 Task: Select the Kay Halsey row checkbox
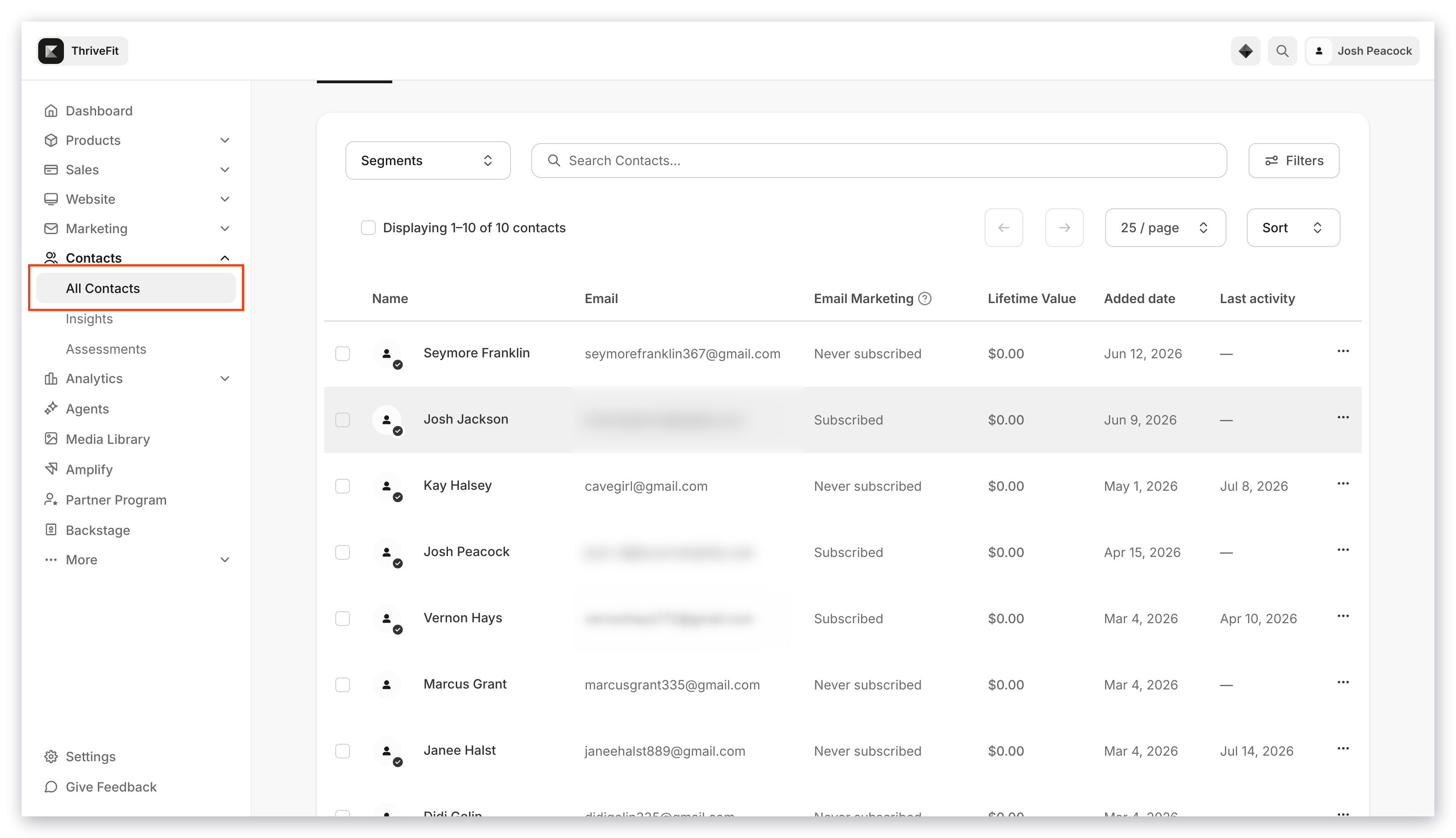coord(343,486)
